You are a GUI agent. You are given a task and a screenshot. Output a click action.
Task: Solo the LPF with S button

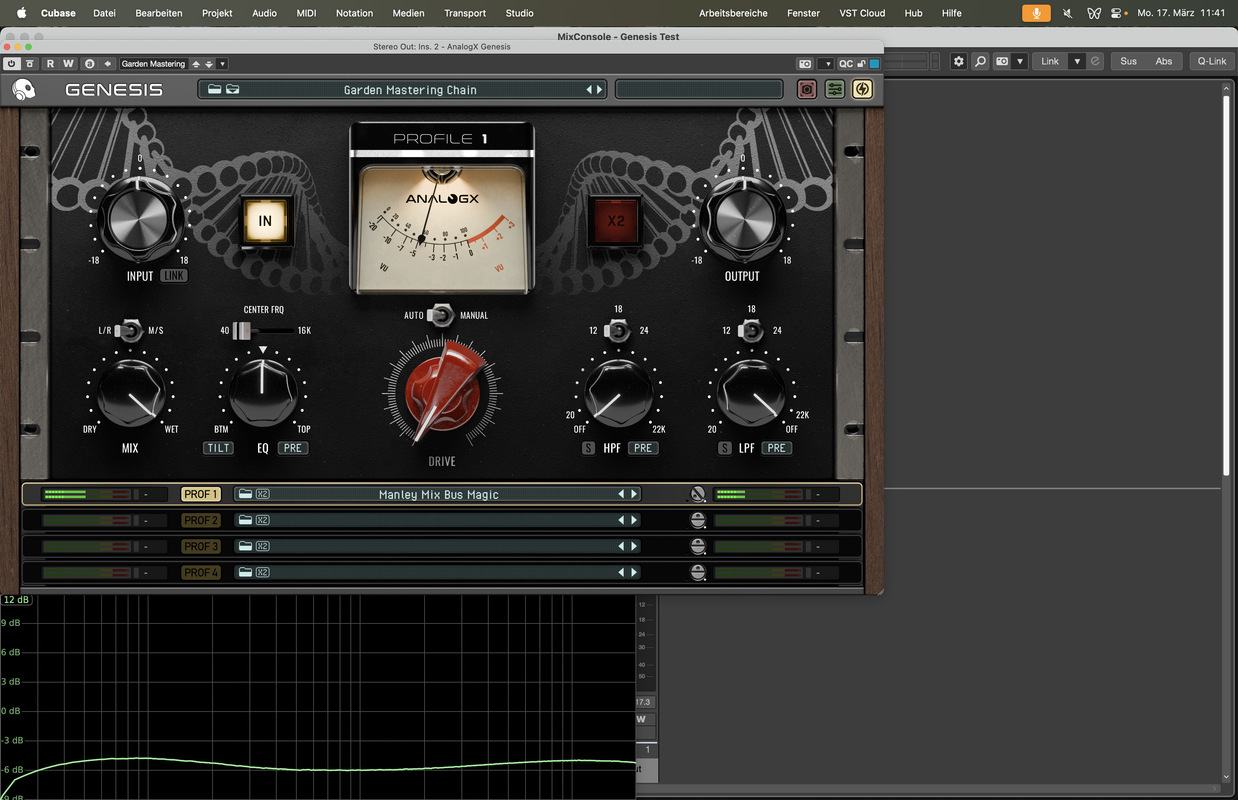pos(725,448)
